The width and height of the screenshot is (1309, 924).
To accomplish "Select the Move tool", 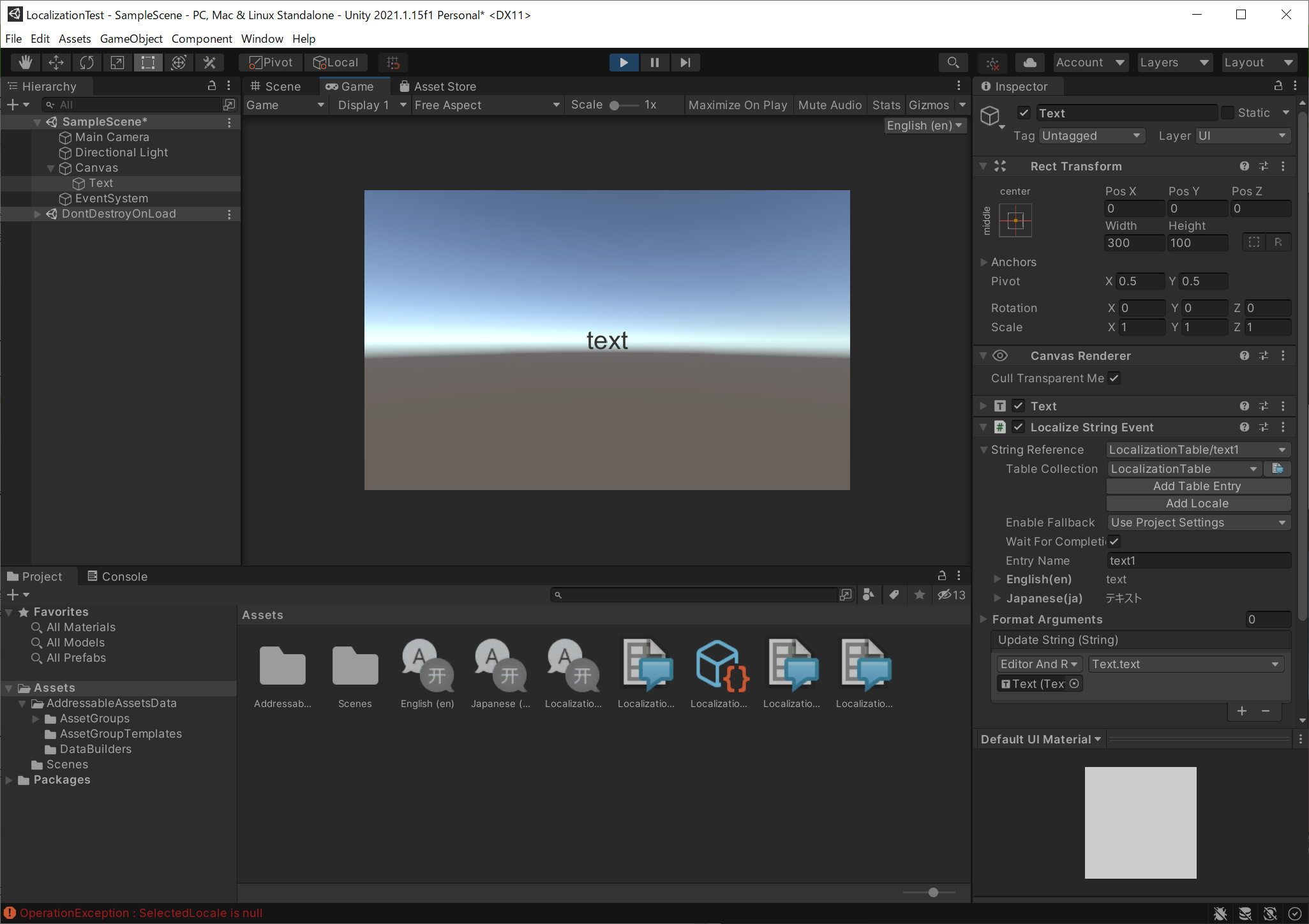I will tap(56, 62).
